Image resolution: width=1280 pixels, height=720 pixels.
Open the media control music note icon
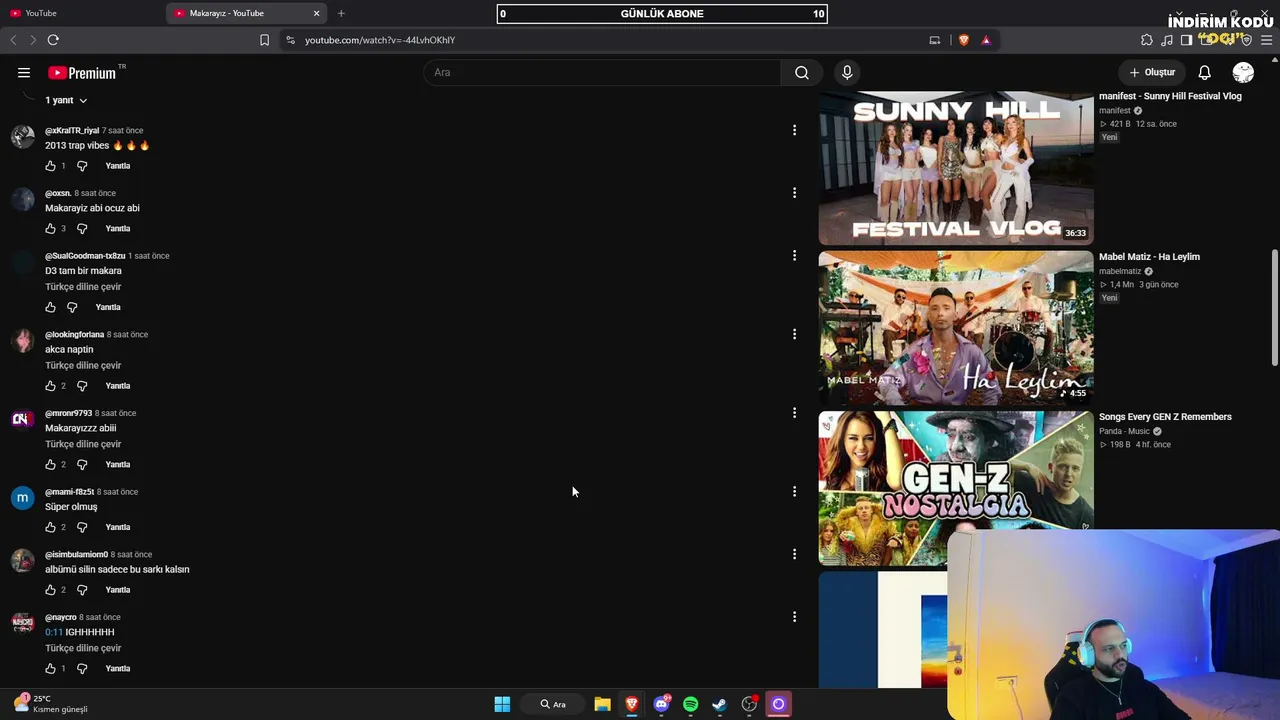1167,40
